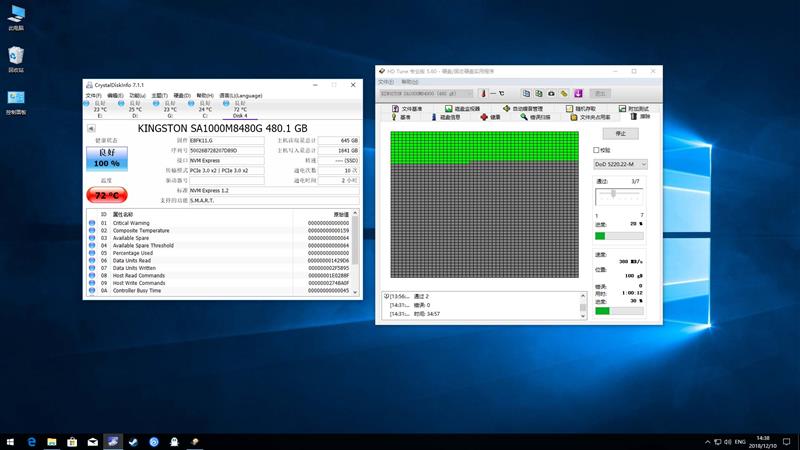
Task: Switch to HD Tune Error Scan magnifier tab
Action: click(x=535, y=117)
